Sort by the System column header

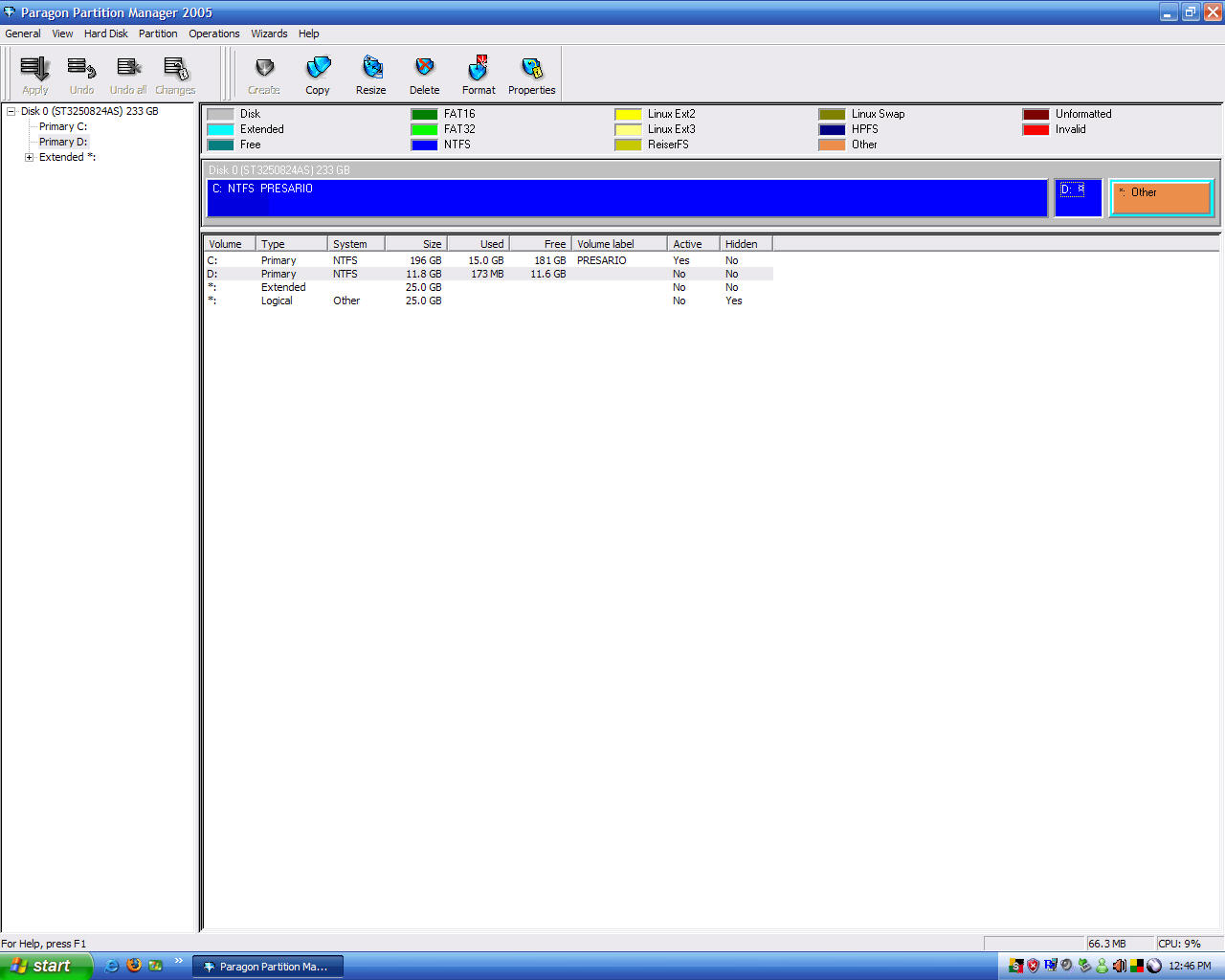point(356,244)
